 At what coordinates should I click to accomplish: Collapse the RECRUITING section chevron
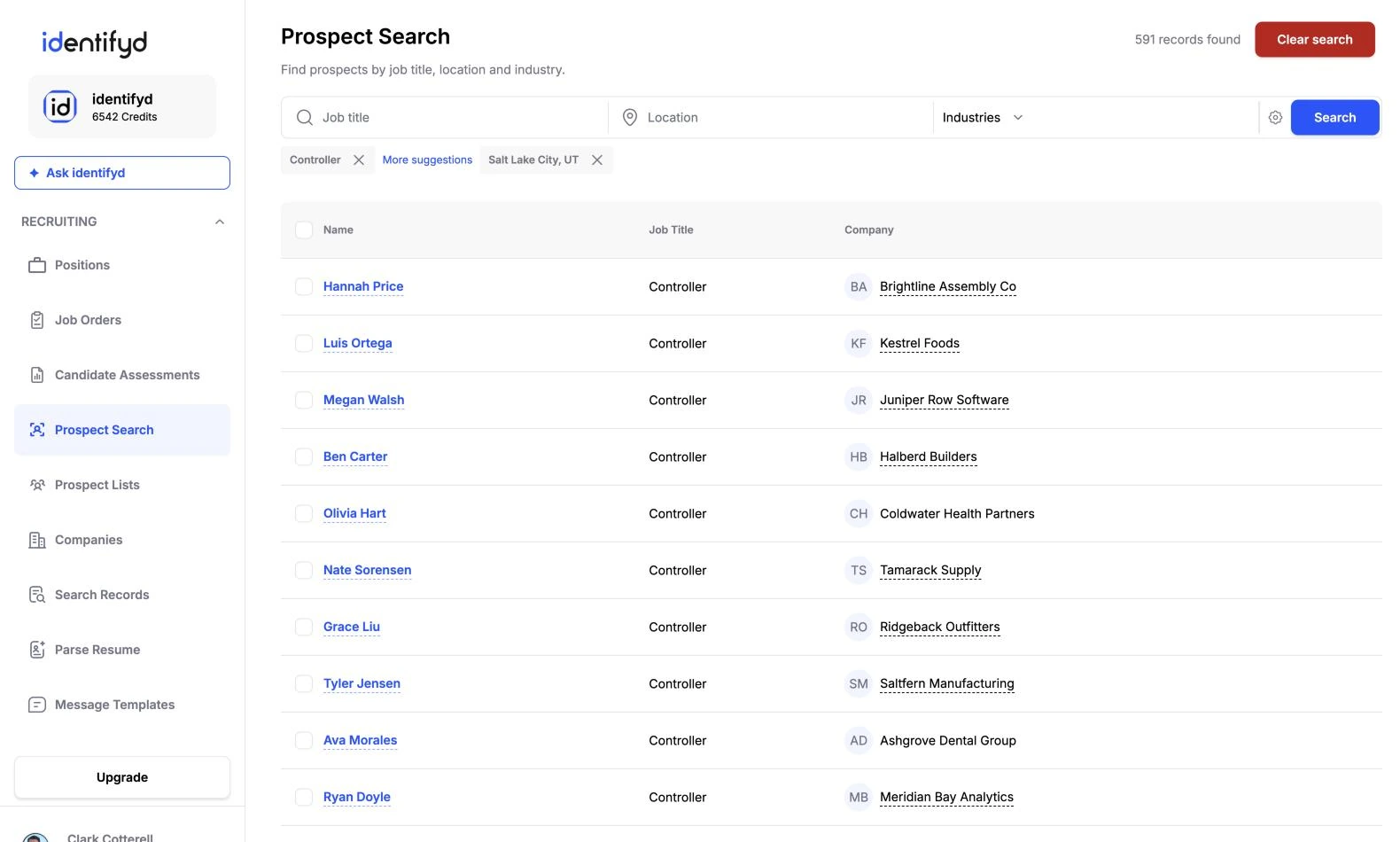point(220,222)
